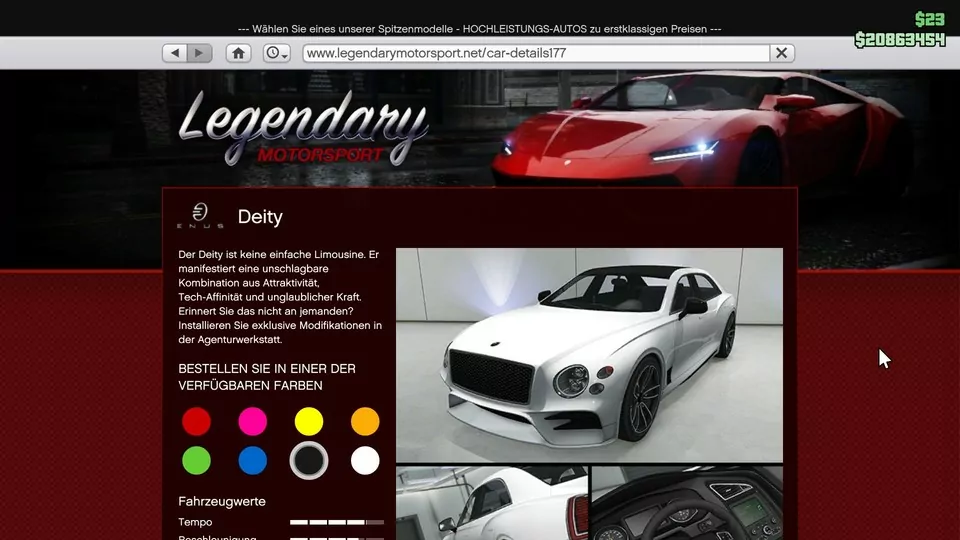Click the 'Bestellen Sie in einer der verfügbaren Farben' heading
Screen dimensions: 960x540
pyautogui.click(x=267, y=377)
